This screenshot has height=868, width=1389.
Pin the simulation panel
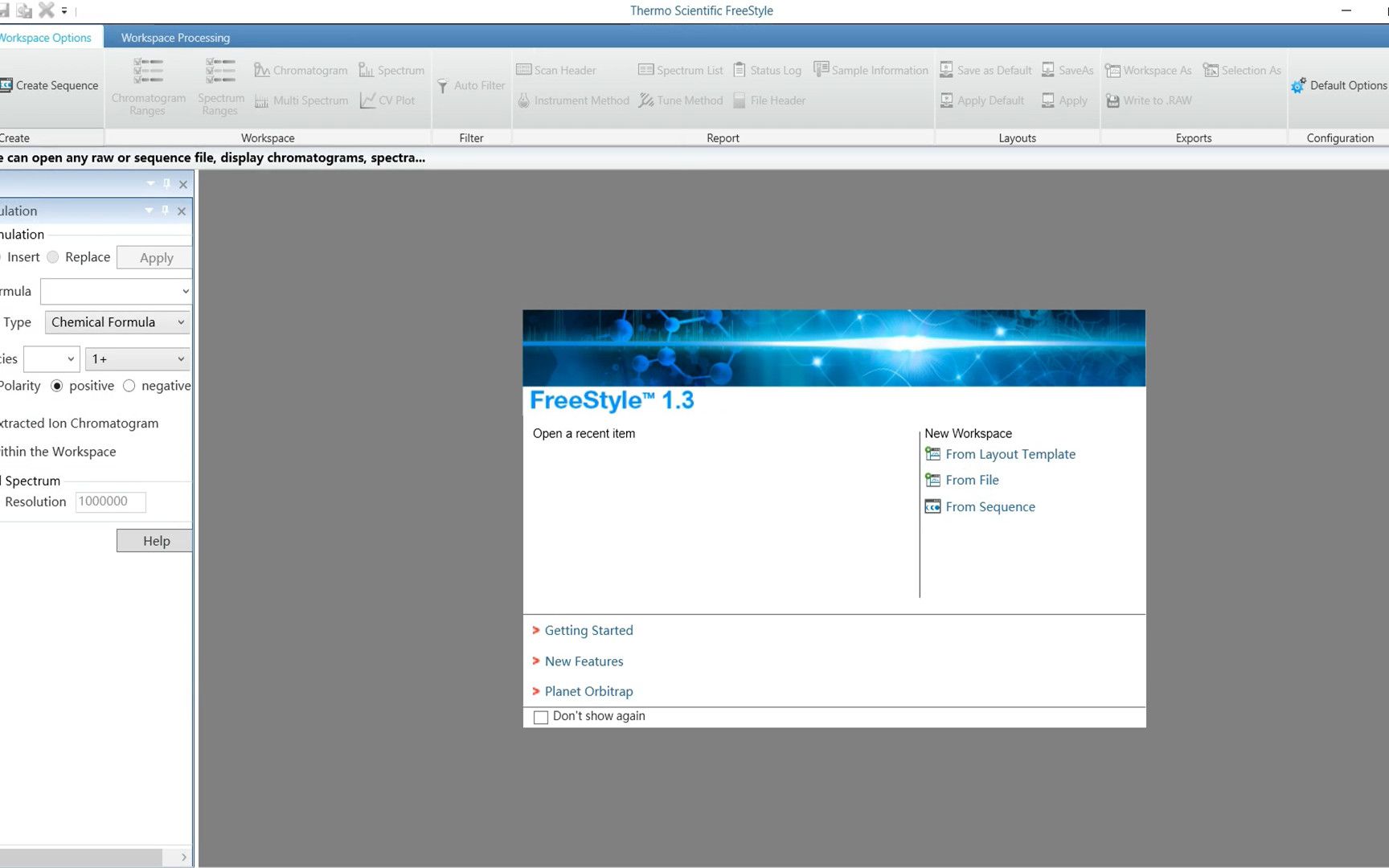[x=165, y=211]
